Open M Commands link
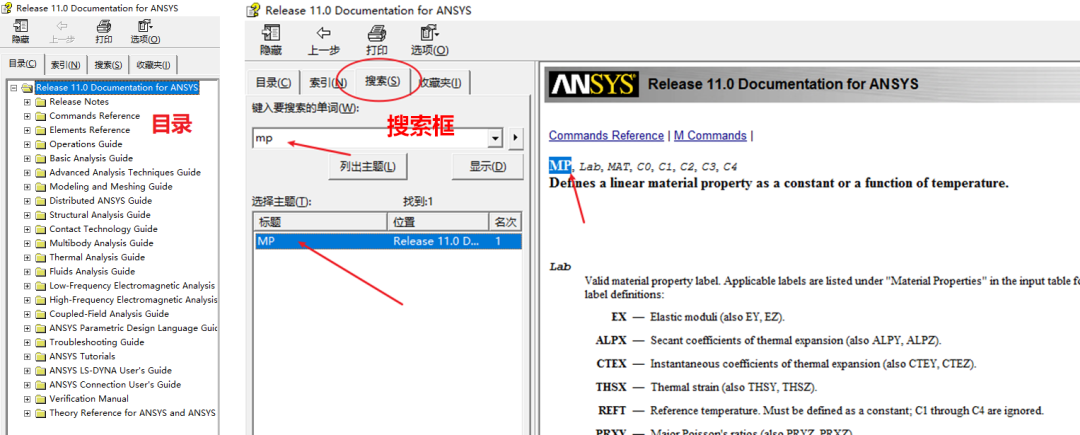The image size is (1080, 435). [x=710, y=136]
